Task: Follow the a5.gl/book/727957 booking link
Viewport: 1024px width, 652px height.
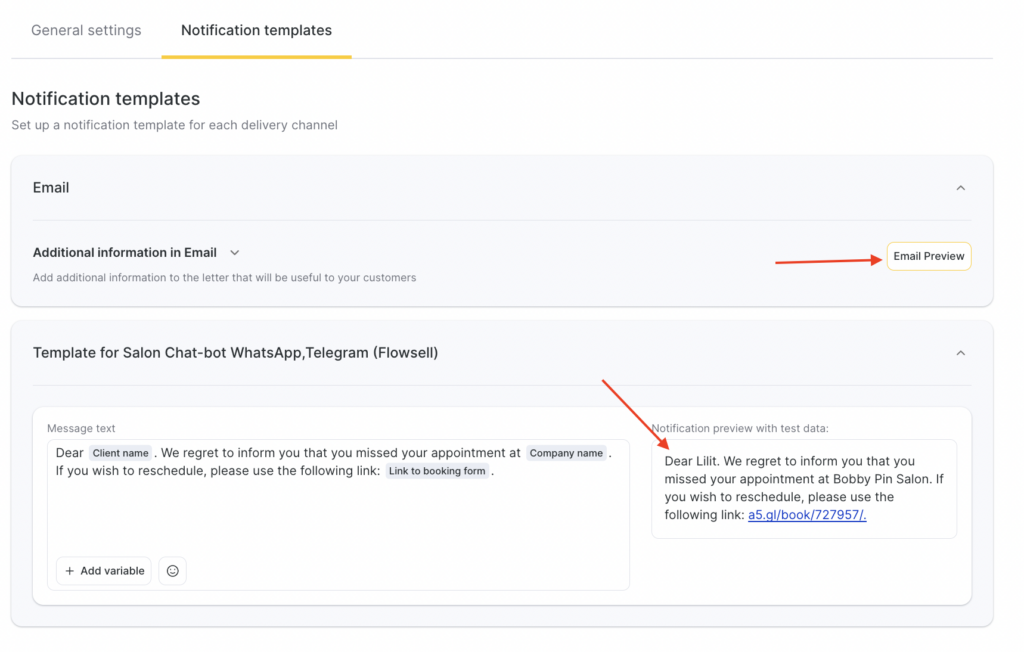Action: coord(807,515)
